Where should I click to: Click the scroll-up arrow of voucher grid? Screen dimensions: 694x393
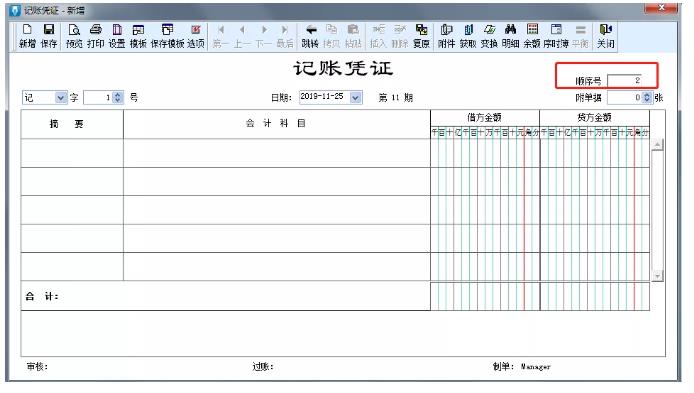pos(658,144)
